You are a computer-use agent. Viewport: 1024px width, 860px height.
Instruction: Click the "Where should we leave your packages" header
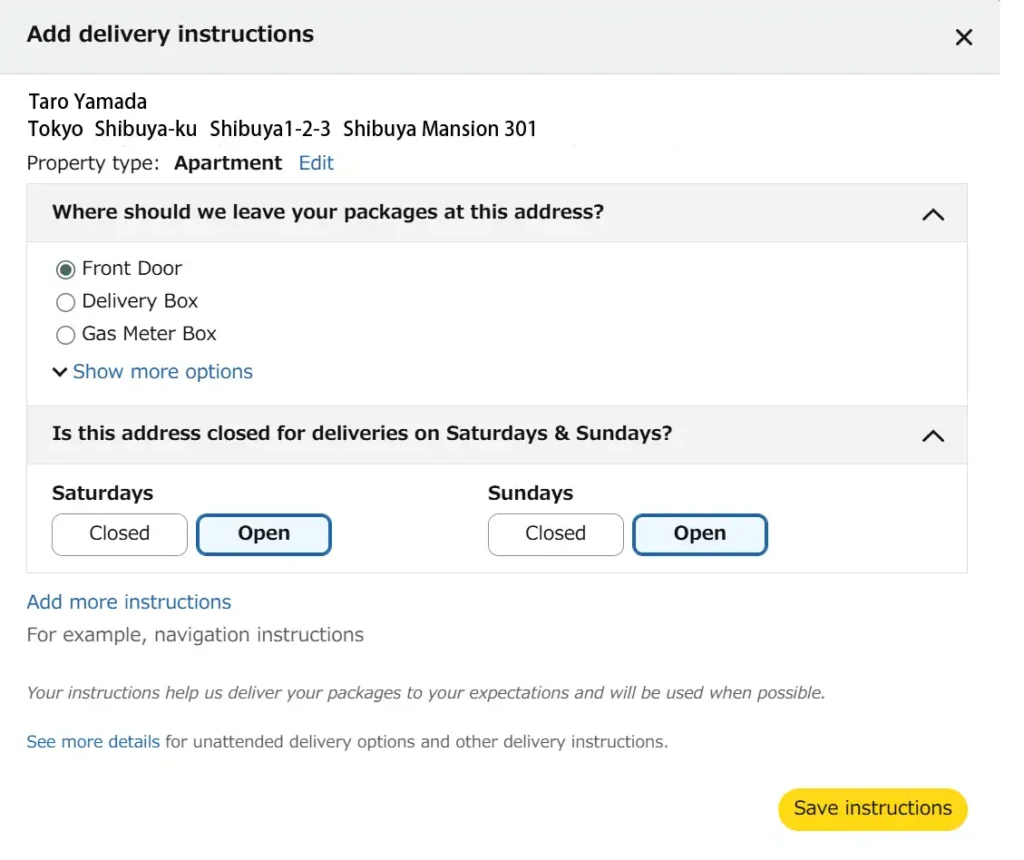tap(328, 212)
